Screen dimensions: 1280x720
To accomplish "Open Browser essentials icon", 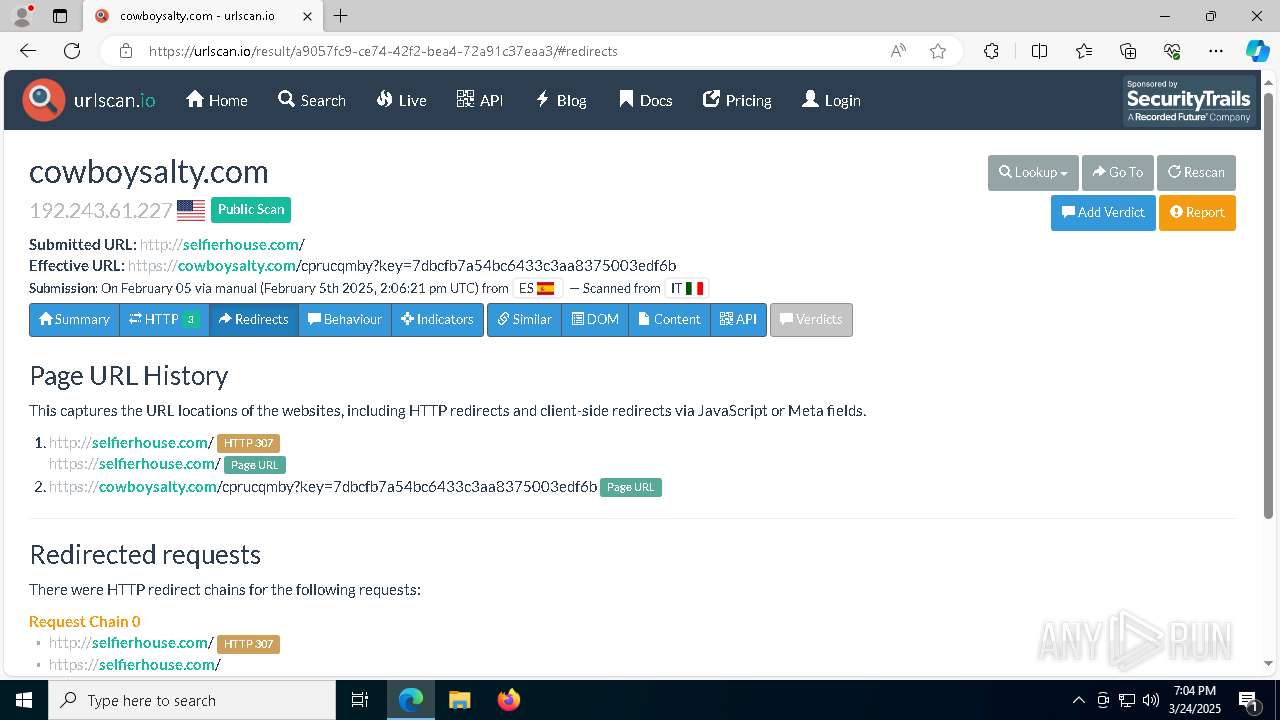I will 1172,51.
